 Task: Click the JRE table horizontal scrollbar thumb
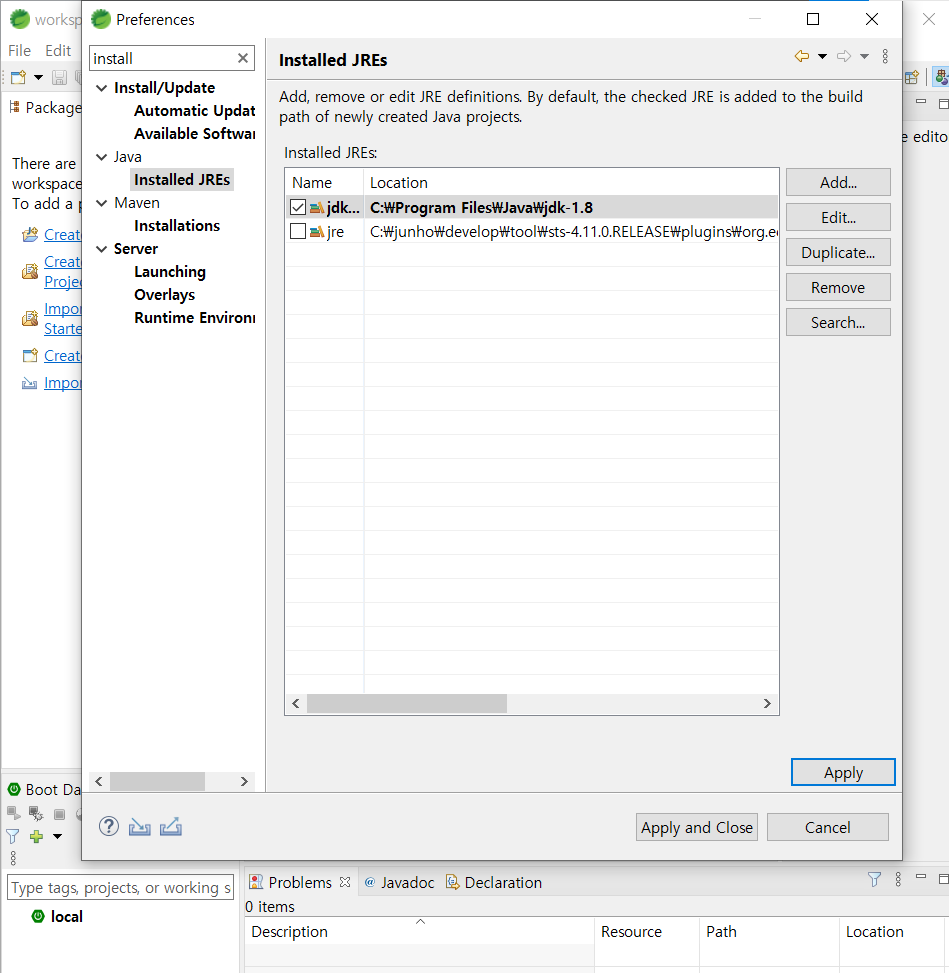coord(407,703)
